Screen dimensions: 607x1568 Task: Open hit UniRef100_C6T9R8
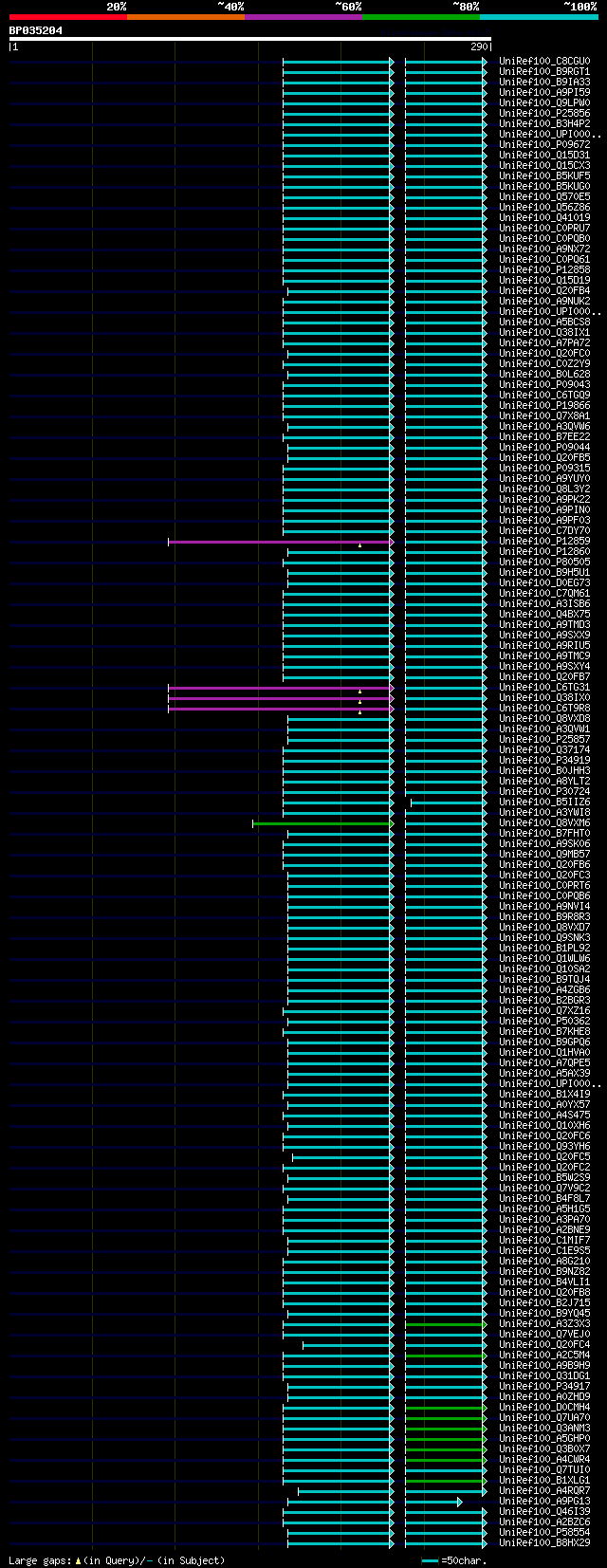(544, 709)
